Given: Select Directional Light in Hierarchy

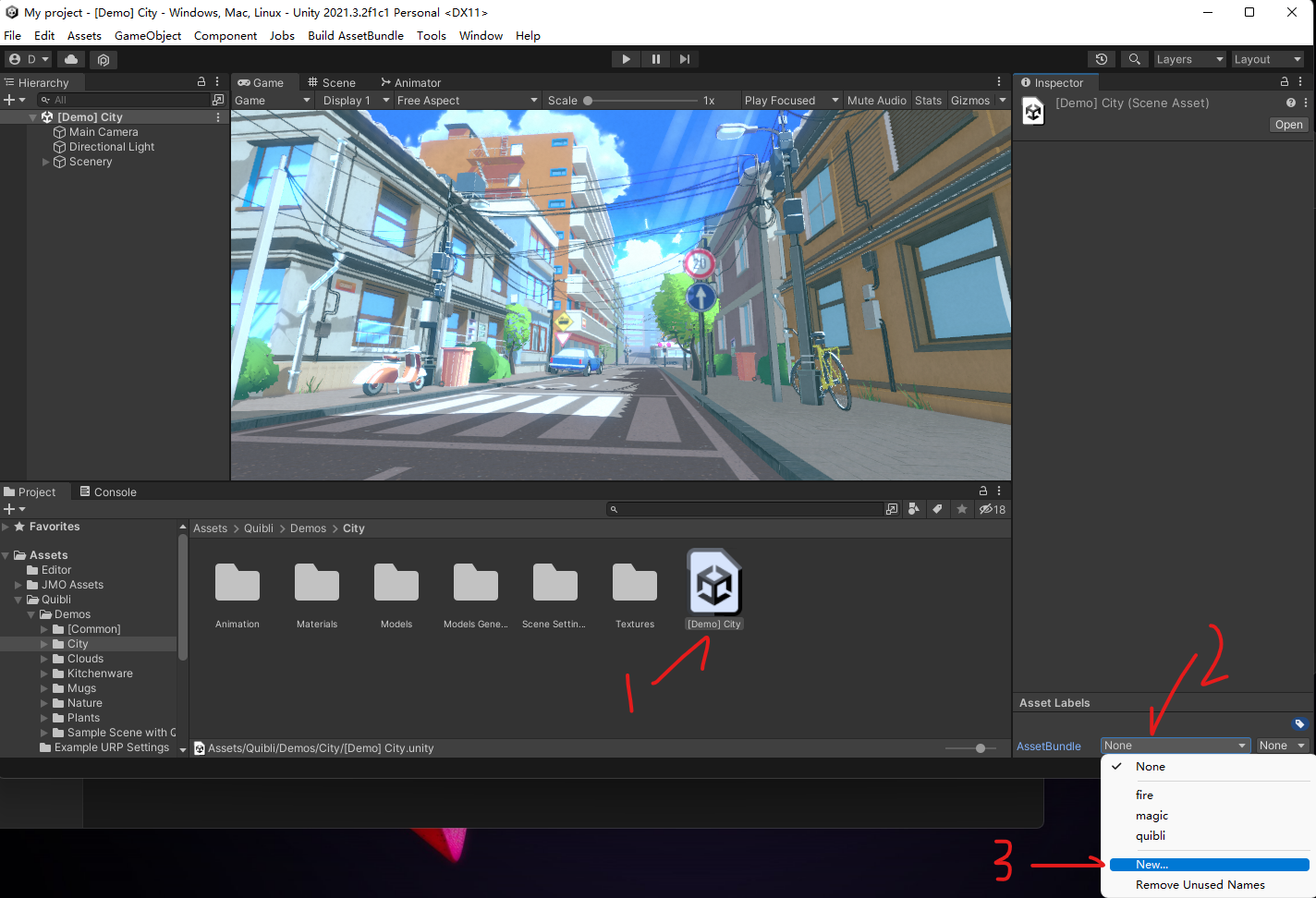Looking at the screenshot, I should coord(112,147).
